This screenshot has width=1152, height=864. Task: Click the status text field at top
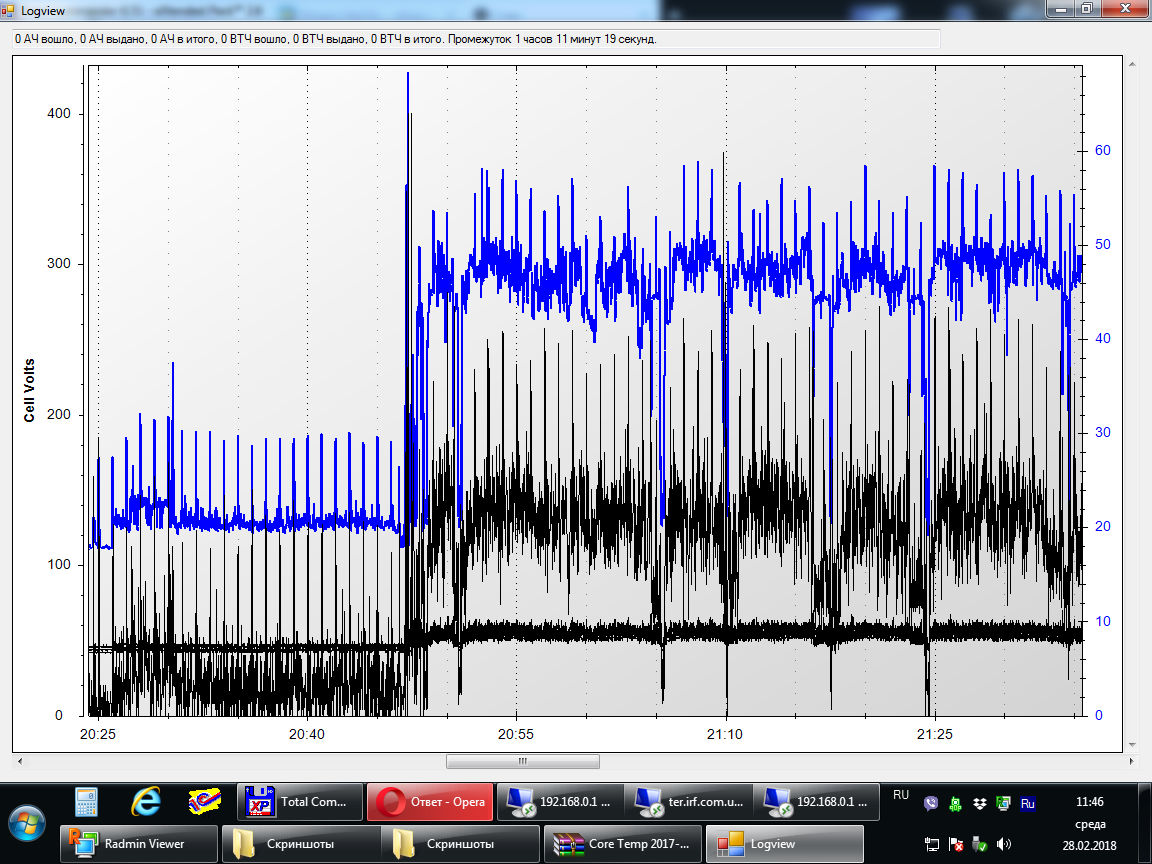(476, 39)
